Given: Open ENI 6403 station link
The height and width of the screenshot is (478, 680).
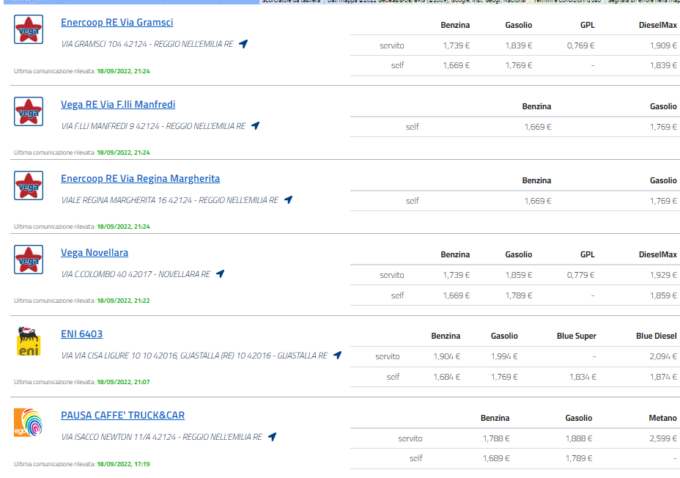Looking at the screenshot, I should [x=82, y=334].
